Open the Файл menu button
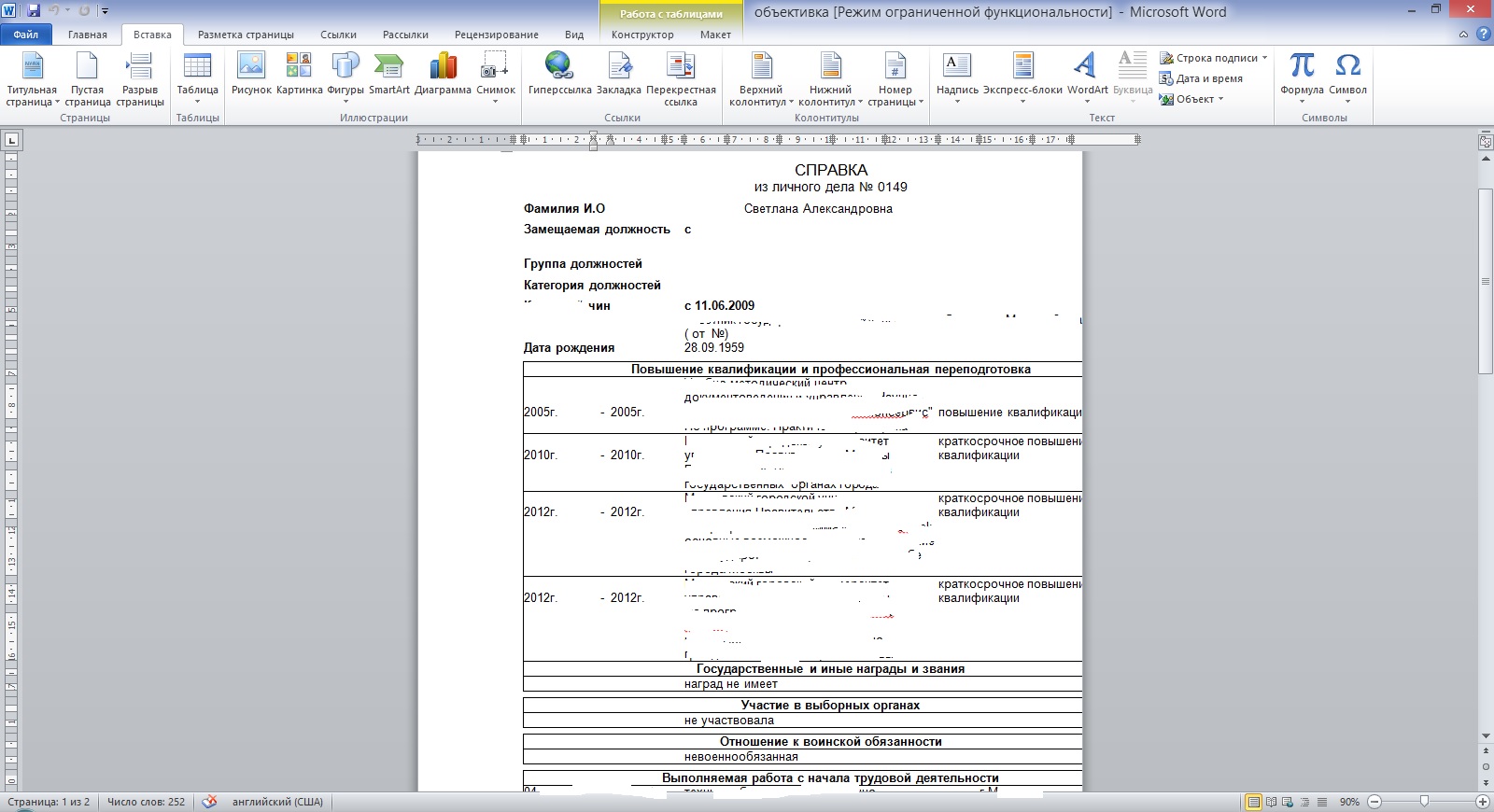 pos(26,35)
